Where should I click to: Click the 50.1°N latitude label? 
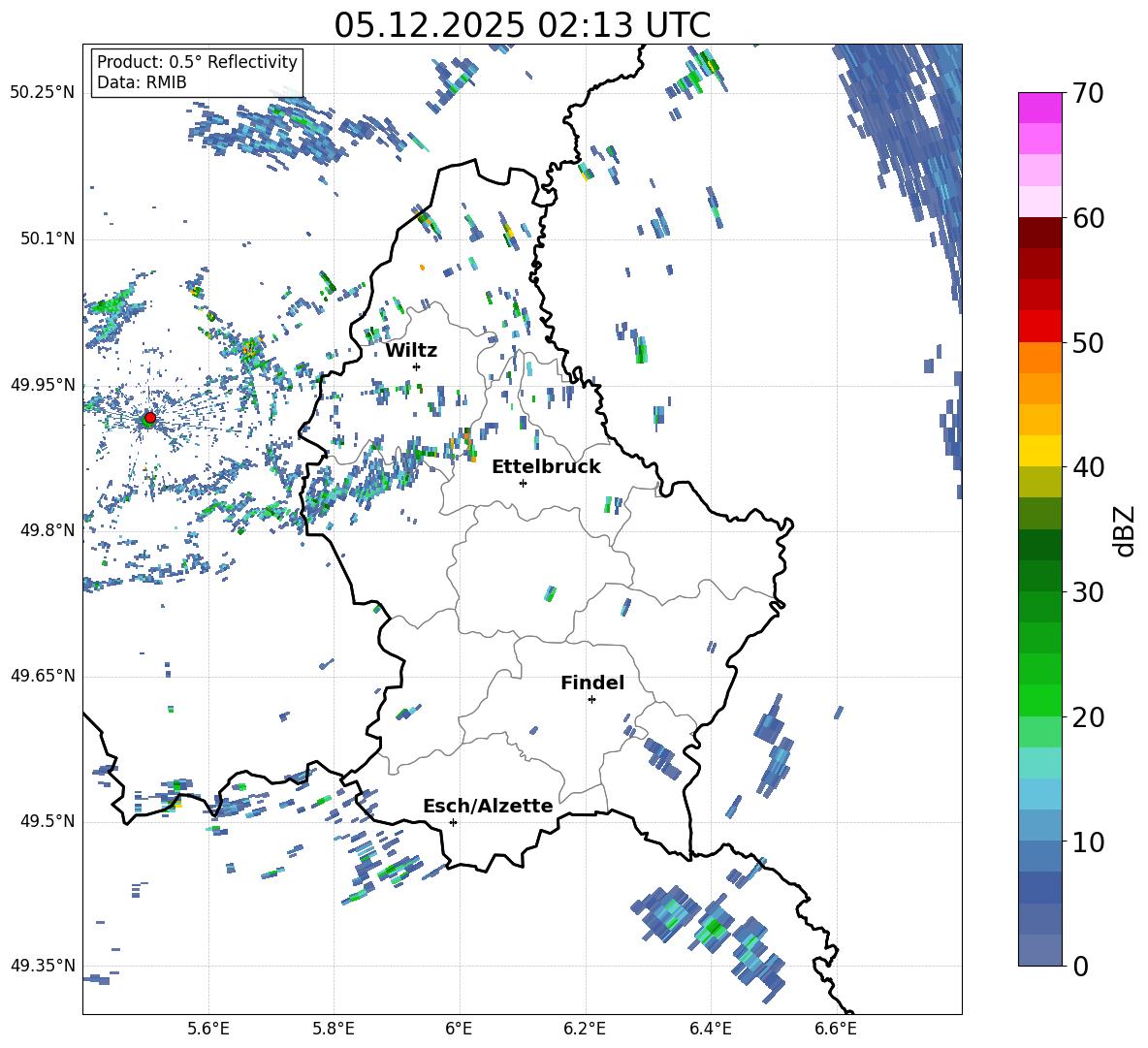click(48, 238)
